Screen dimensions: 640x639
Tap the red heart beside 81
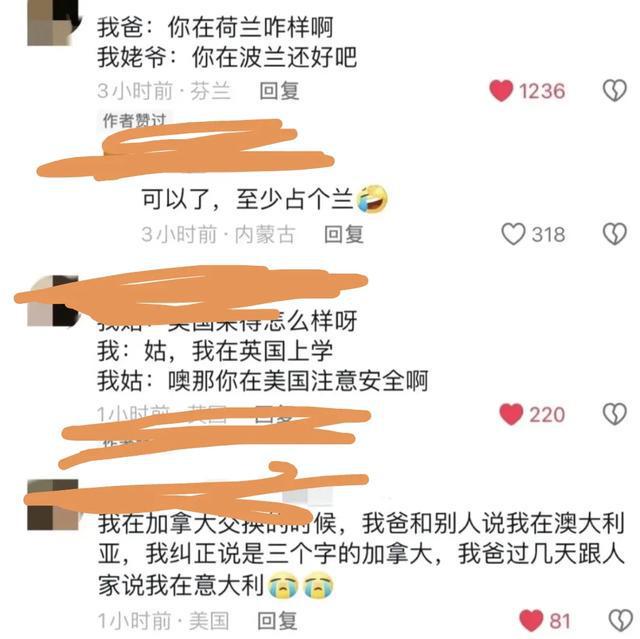point(531,620)
